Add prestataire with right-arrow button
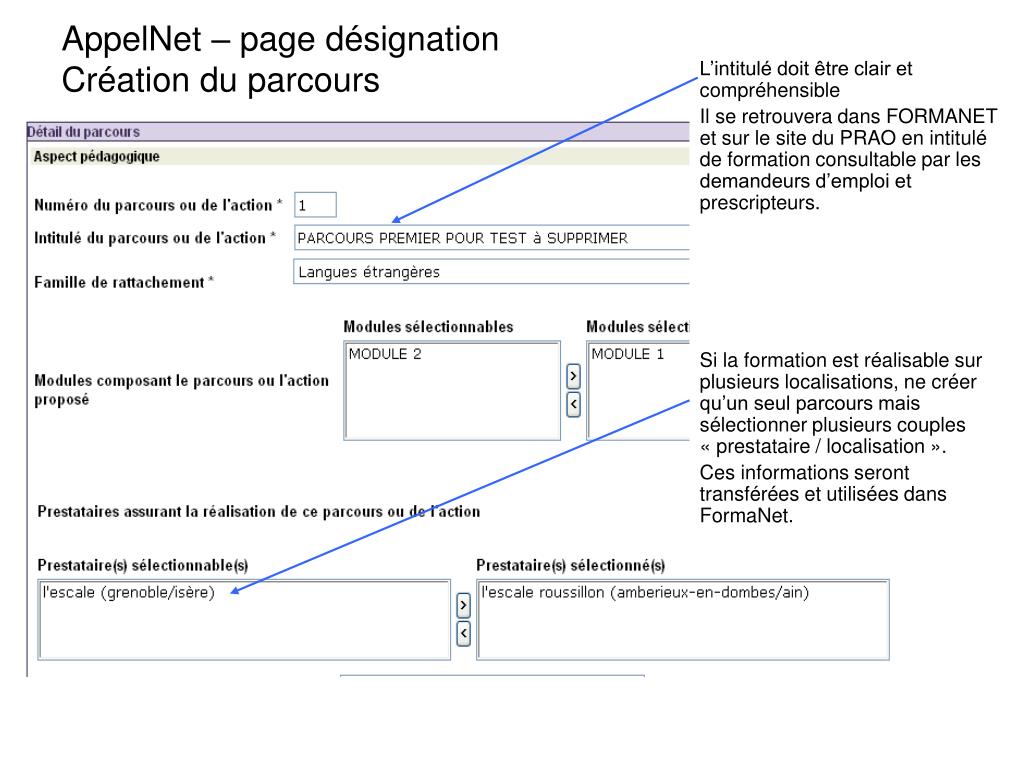This screenshot has height=768, width=1024. click(463, 605)
